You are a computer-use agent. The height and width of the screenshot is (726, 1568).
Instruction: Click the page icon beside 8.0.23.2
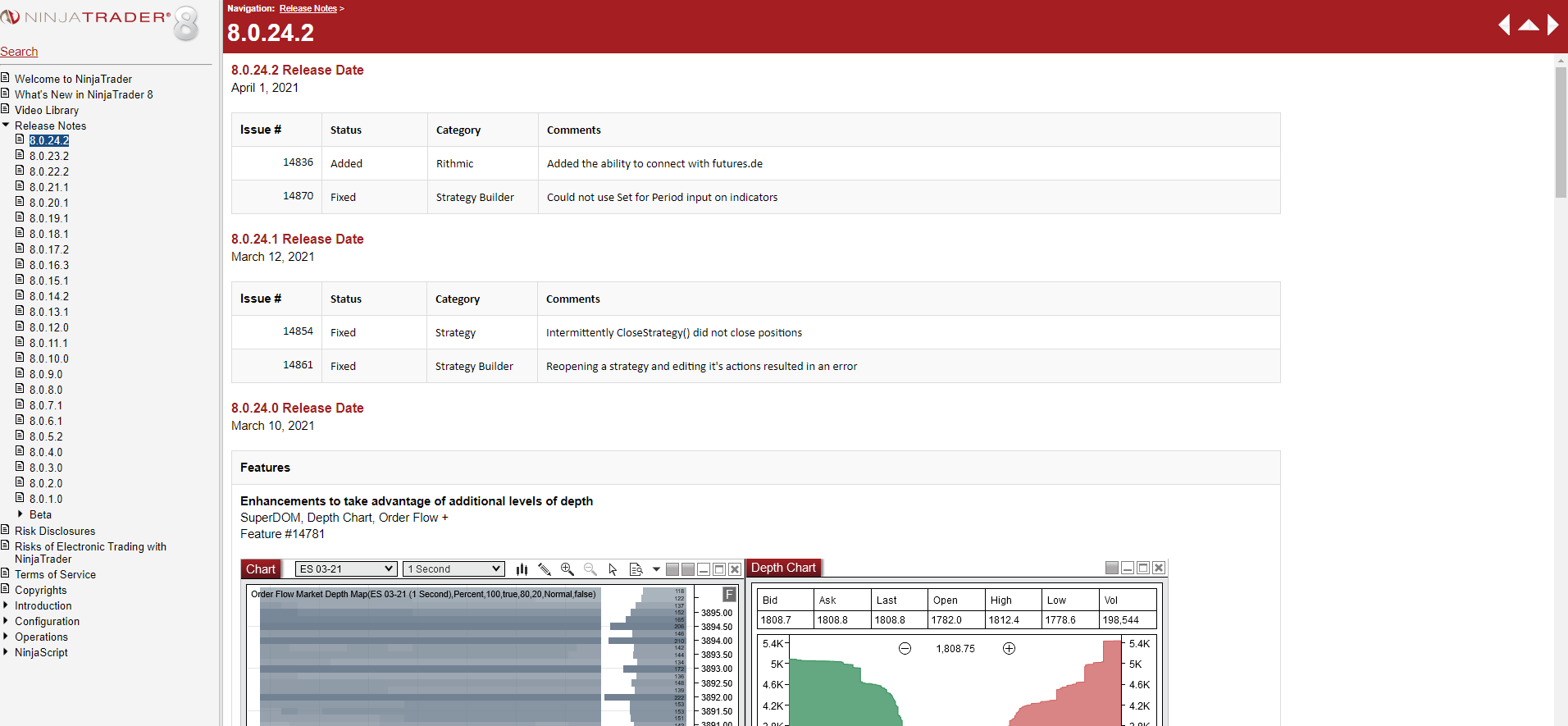(20, 155)
